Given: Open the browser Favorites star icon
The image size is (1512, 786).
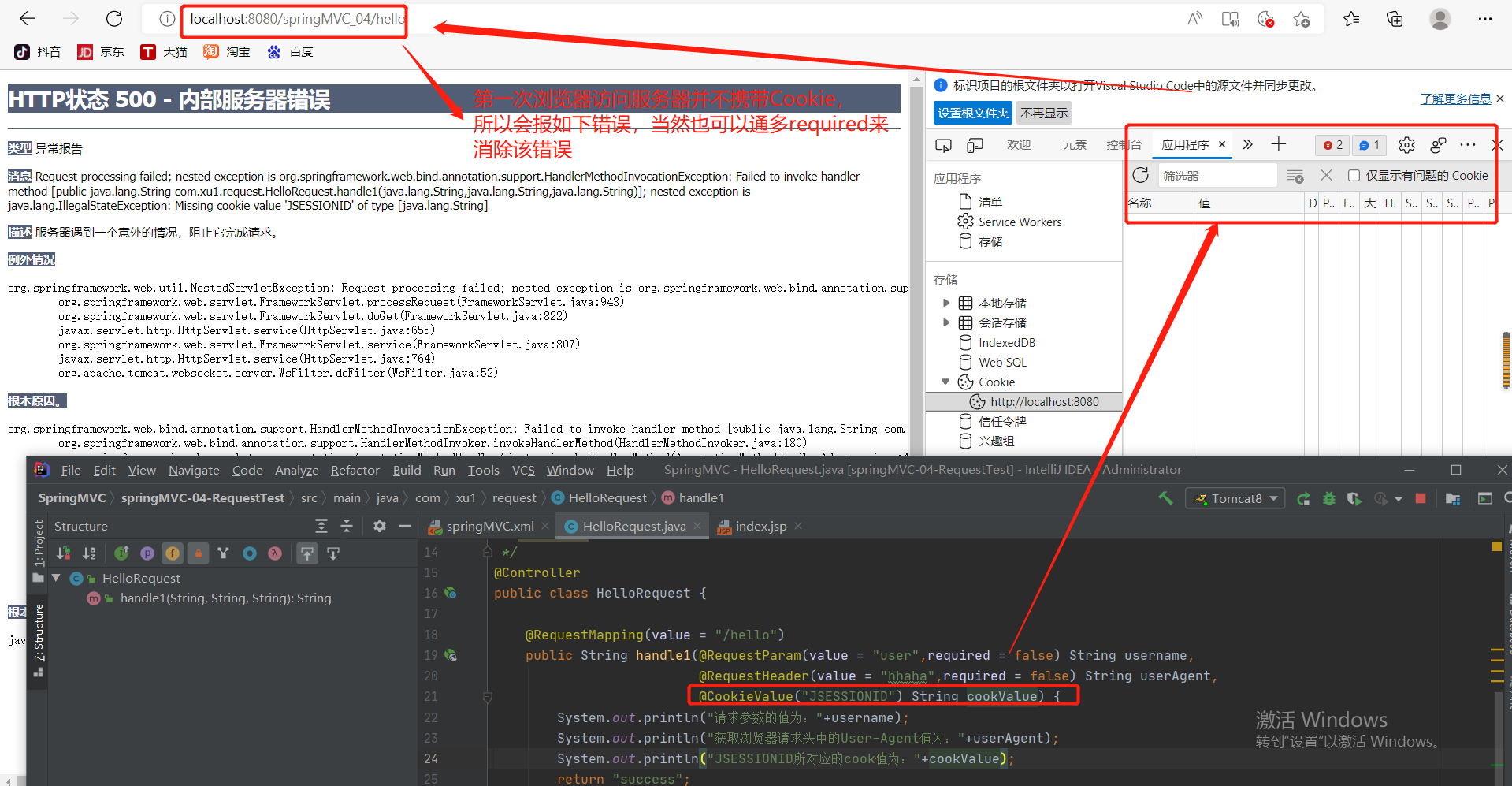Looking at the screenshot, I should point(1351,19).
